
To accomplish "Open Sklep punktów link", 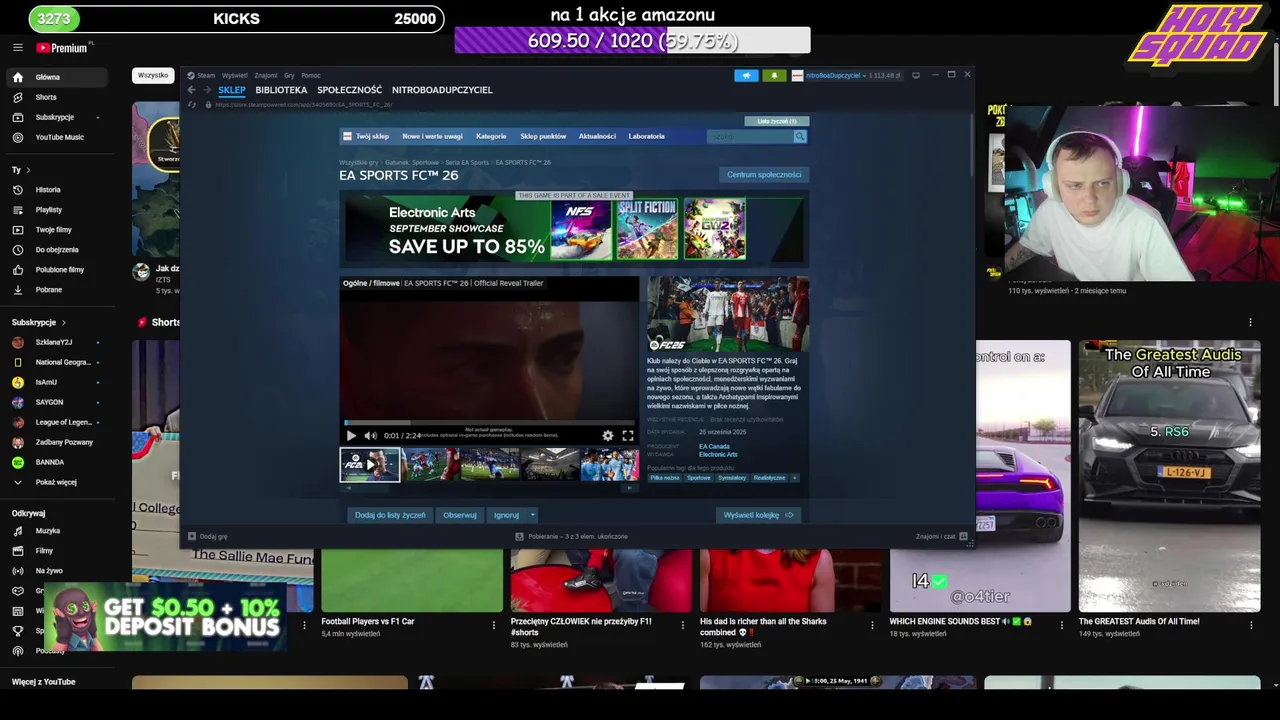I will (x=543, y=136).
